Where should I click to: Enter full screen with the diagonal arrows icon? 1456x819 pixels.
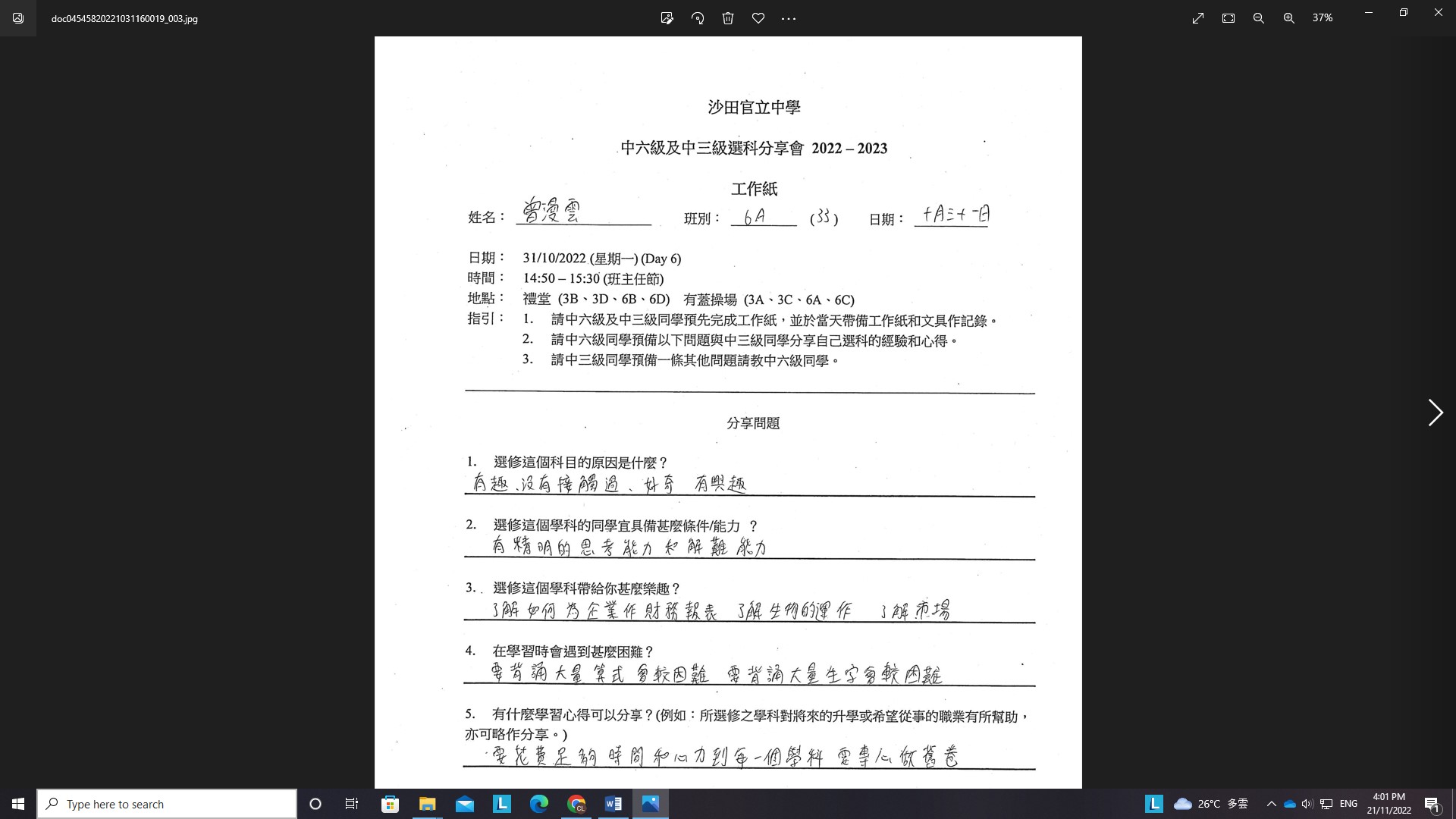pos(1198,18)
